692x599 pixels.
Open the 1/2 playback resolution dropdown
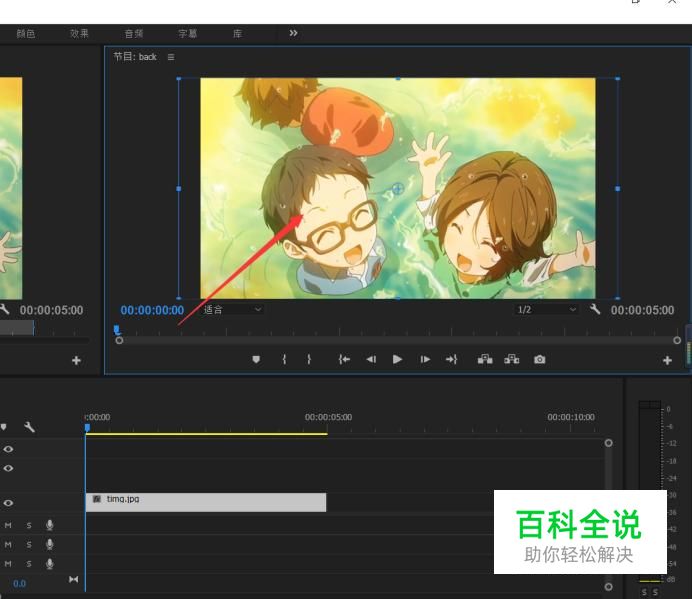point(546,309)
